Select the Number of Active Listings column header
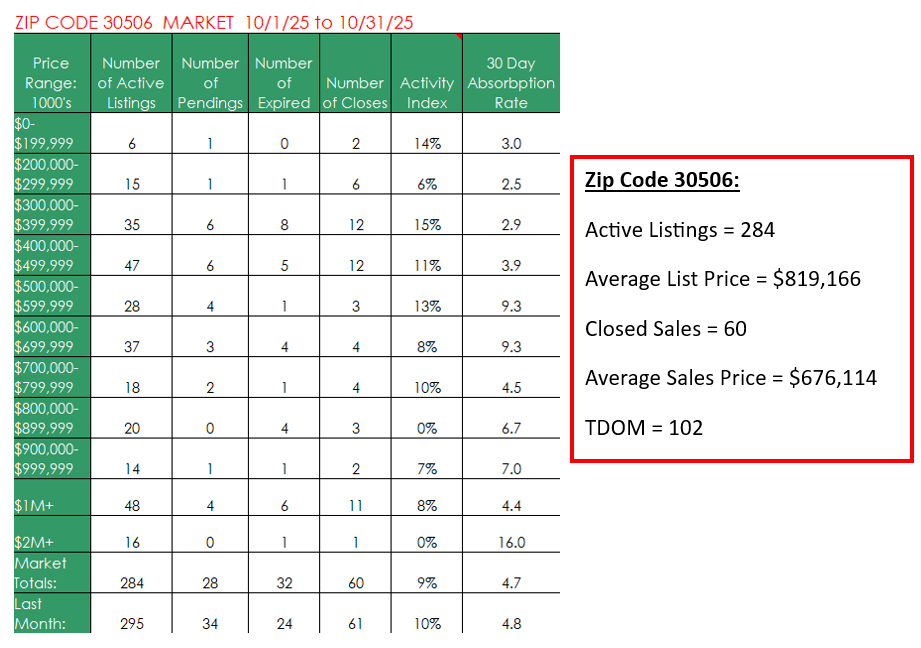 tap(132, 82)
